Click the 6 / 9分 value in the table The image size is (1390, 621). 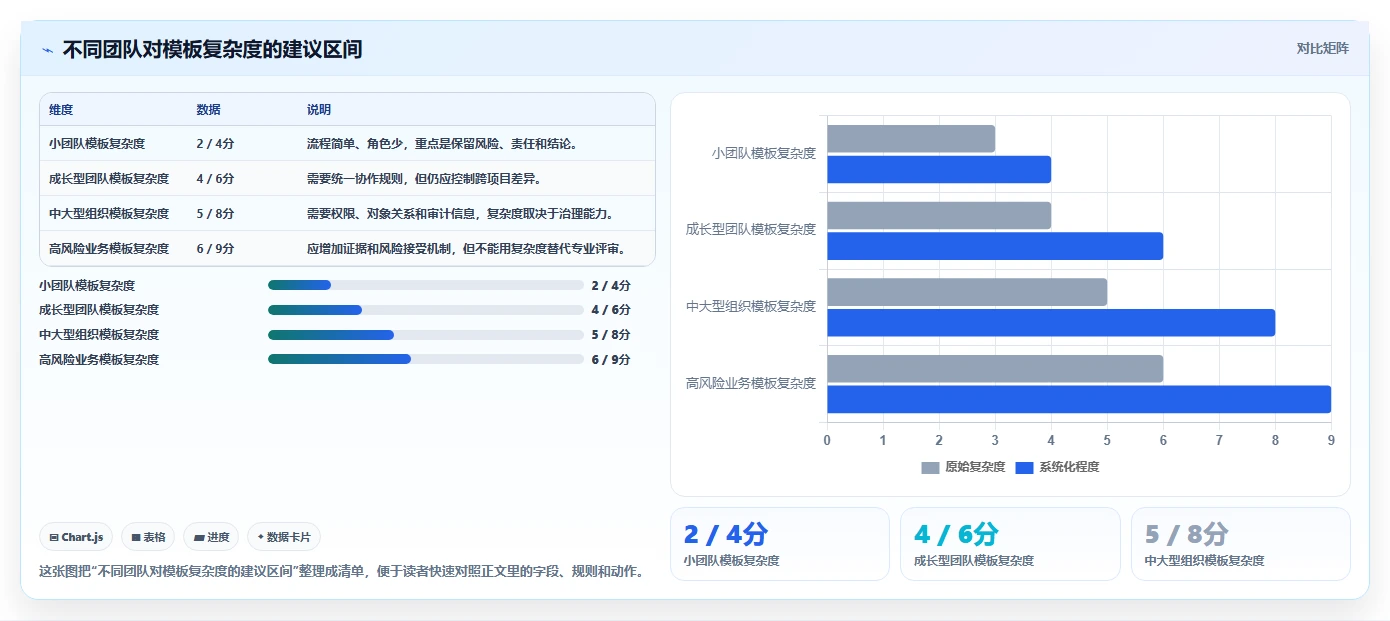(x=215, y=249)
